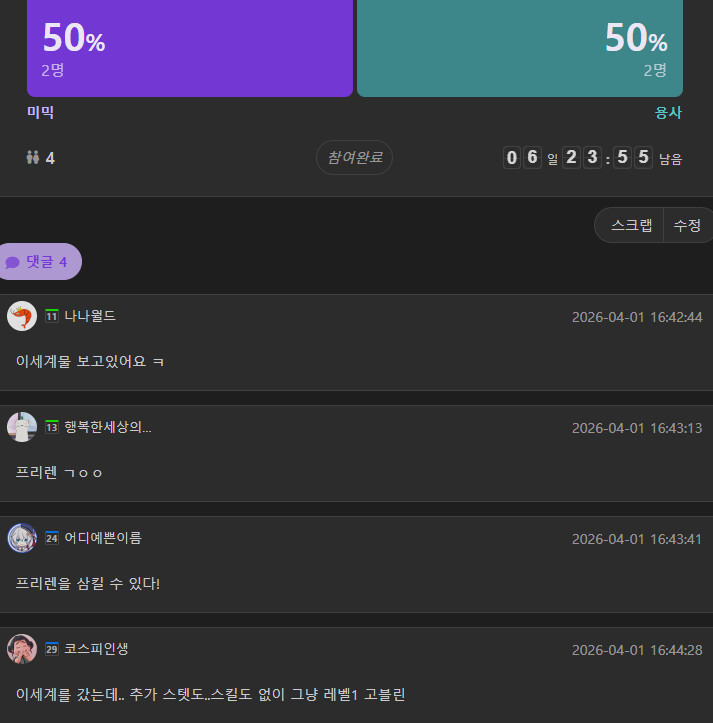Click the purple 미믹 vote bar
713x723 pixels.
point(190,48)
